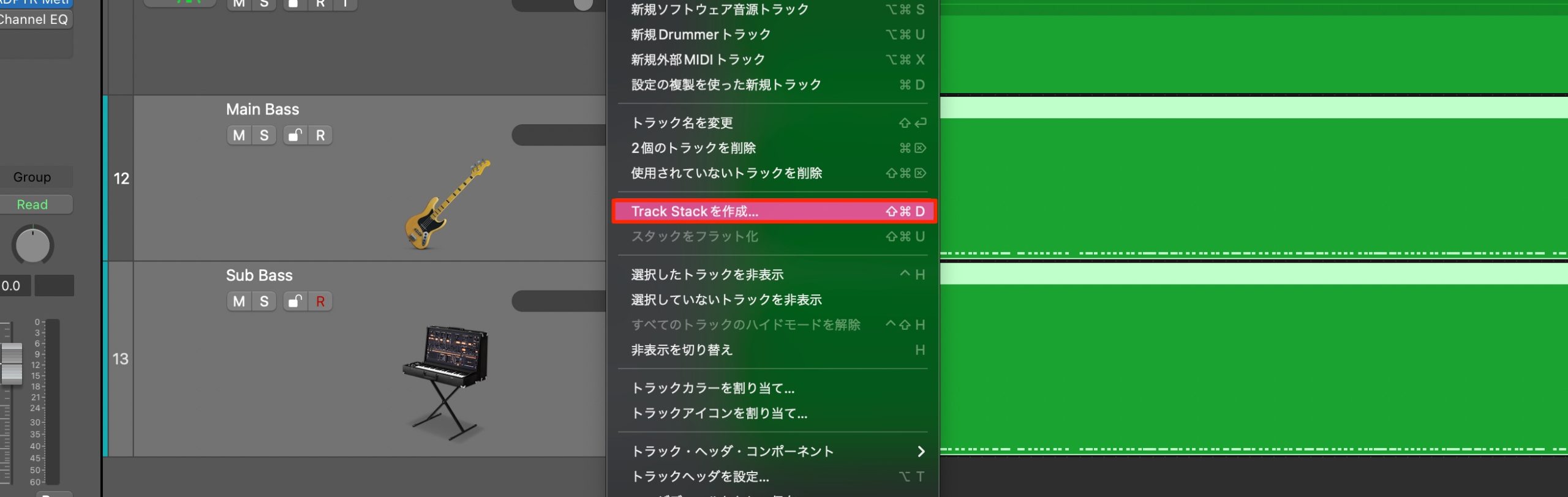The height and width of the screenshot is (497, 1568).
Task: Click the Main Bass track name
Action: tap(262, 109)
